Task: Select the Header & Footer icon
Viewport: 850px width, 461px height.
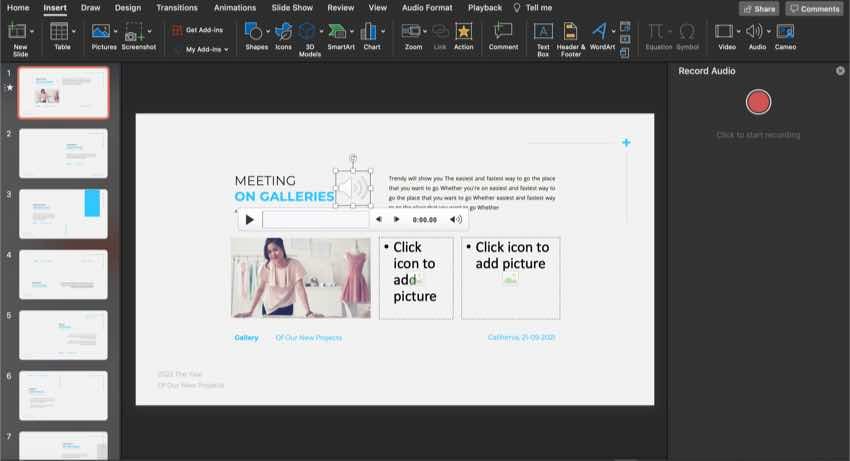Action: (x=570, y=32)
